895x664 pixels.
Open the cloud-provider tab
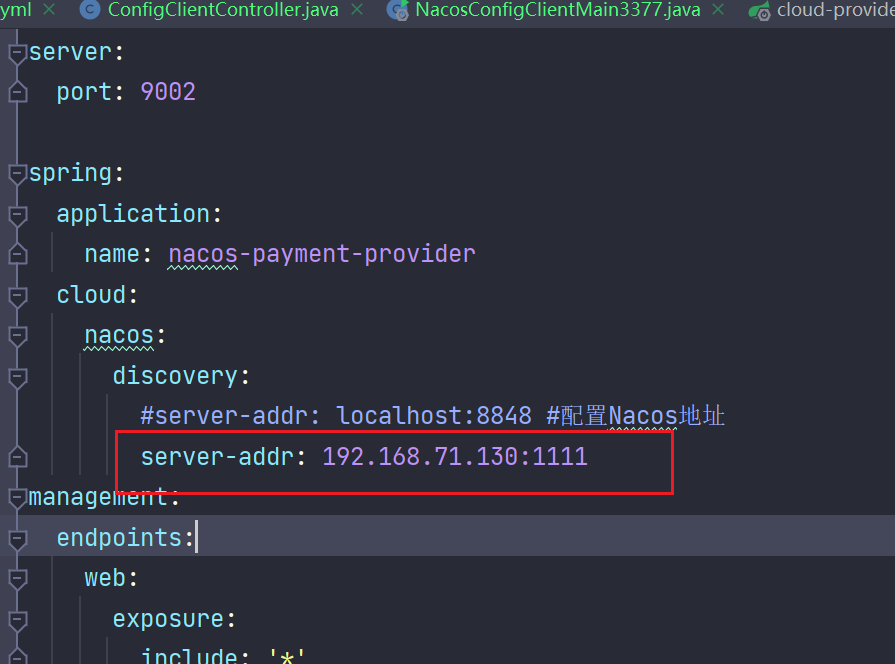pyautogui.click(x=836, y=10)
